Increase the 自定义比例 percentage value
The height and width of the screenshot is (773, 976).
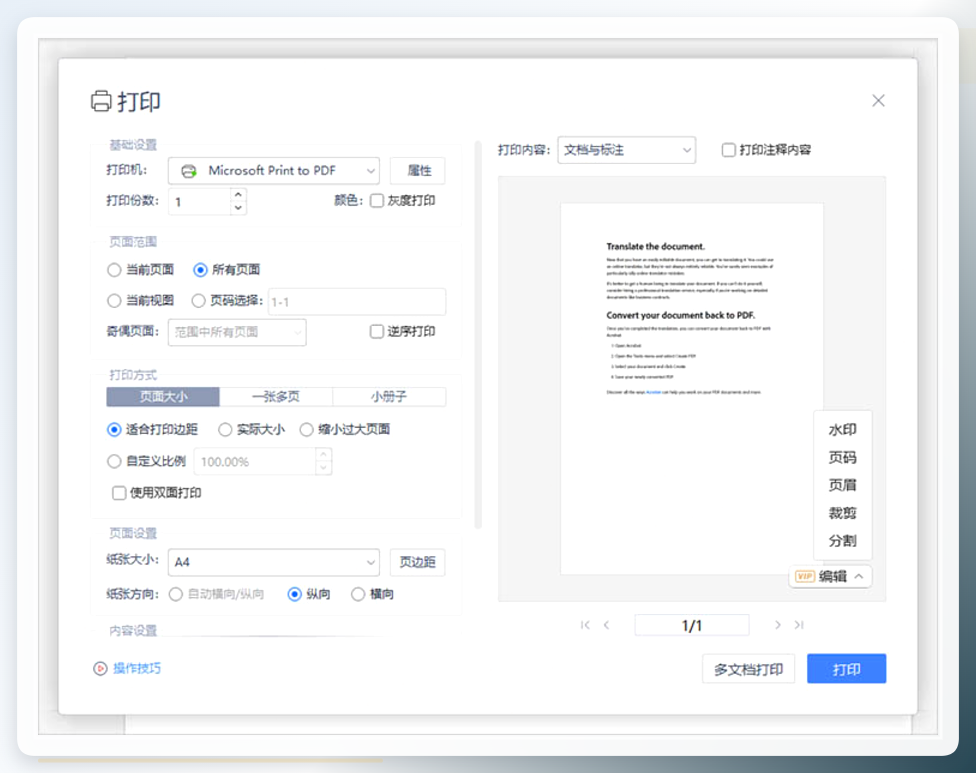(x=324, y=455)
